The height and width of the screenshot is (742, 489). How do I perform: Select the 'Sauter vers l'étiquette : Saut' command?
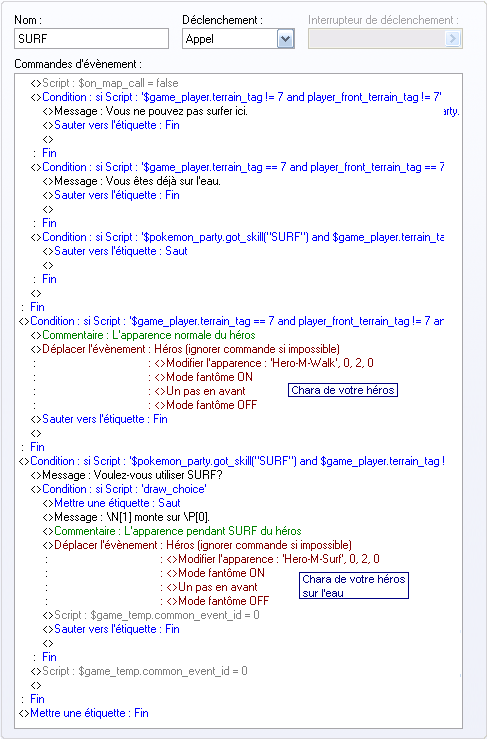[115, 251]
